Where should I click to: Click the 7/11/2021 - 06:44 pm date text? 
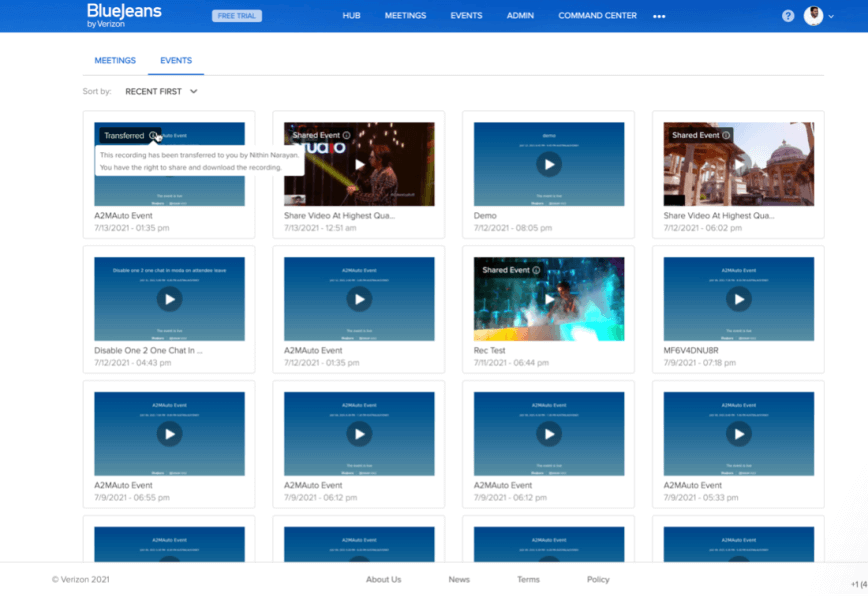[x=511, y=363]
